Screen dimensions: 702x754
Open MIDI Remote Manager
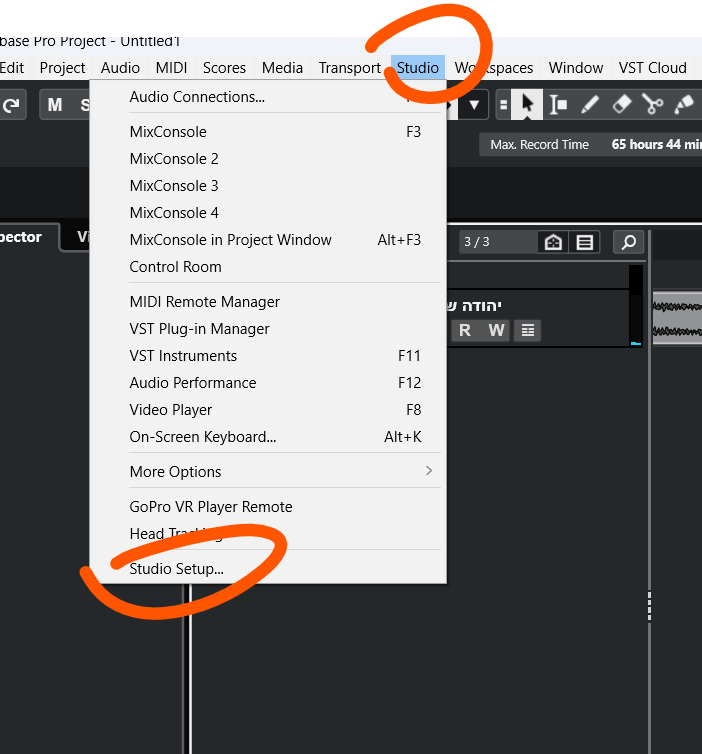click(x=268, y=302)
